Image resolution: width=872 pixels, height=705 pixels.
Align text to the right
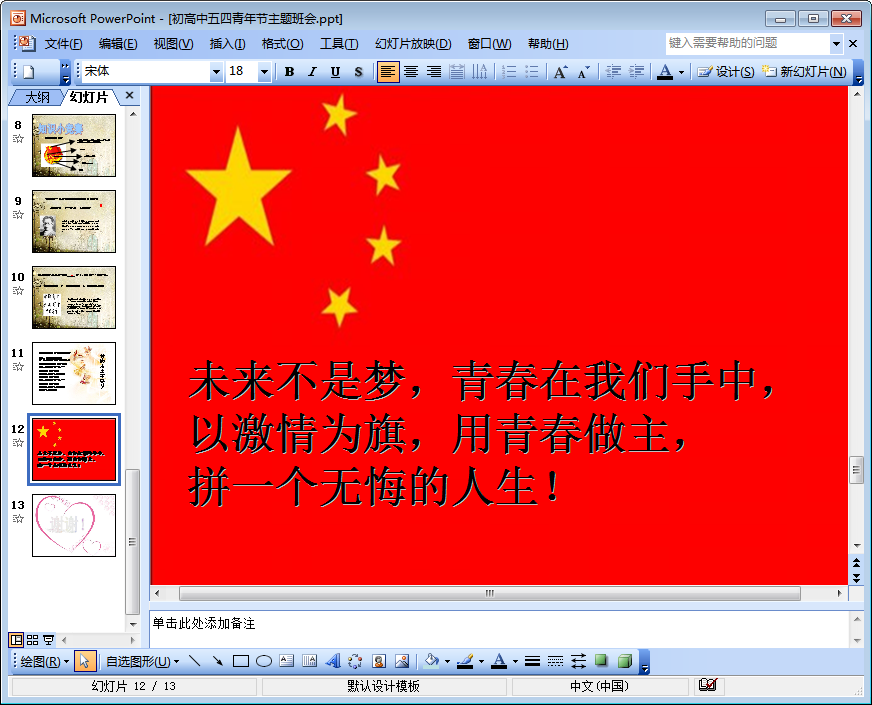[x=434, y=72]
